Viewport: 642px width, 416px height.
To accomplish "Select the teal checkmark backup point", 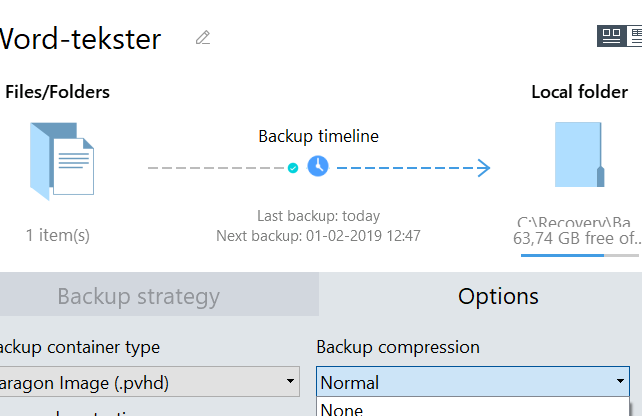I will 293,168.
